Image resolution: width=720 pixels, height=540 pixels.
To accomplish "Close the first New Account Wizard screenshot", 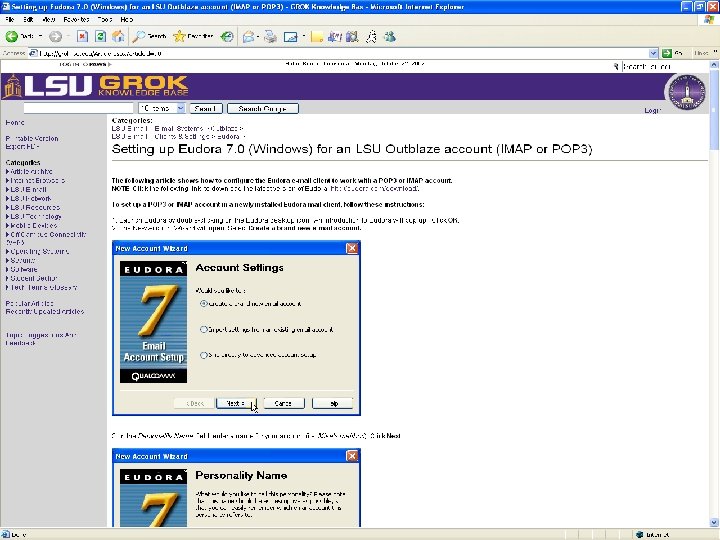I will pos(352,248).
